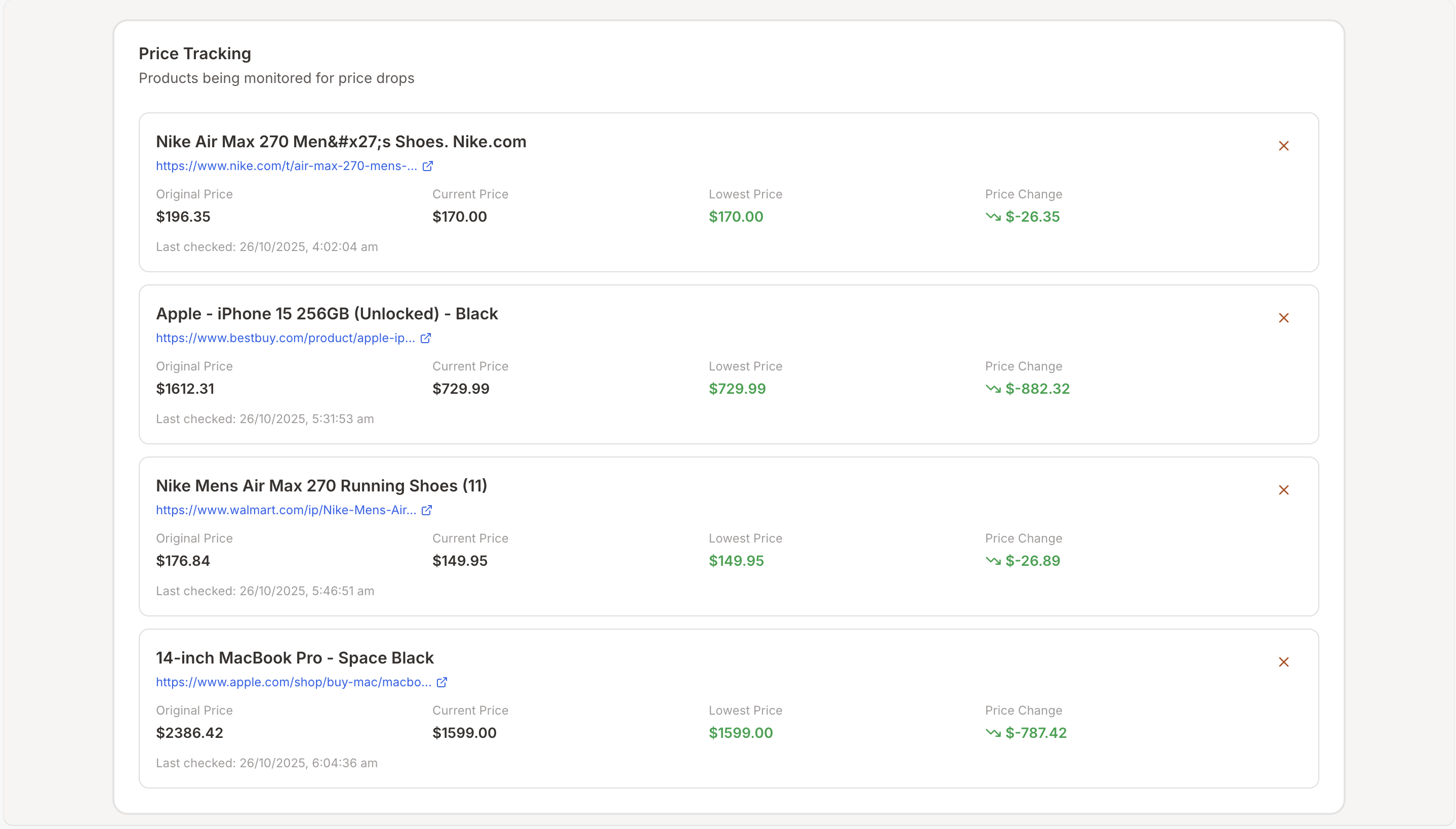Click external-link icon beside apple.com URL
The width and height of the screenshot is (1456, 829).
click(441, 682)
